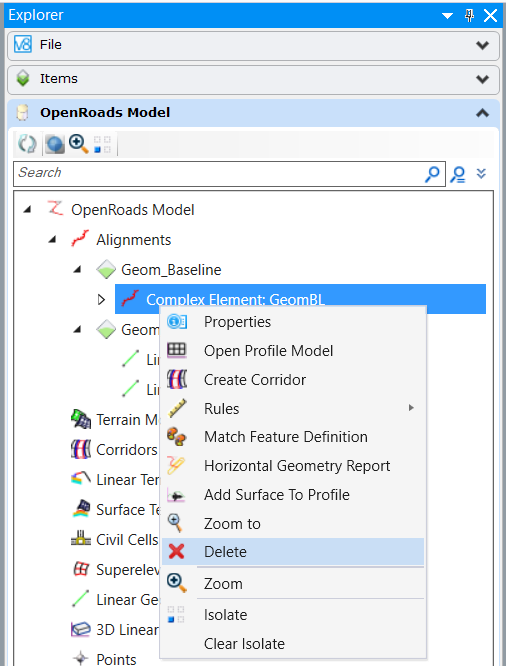Click the isolate squares icon in the toolbar
Image resolution: width=506 pixels, height=666 pixels.
click(x=102, y=144)
